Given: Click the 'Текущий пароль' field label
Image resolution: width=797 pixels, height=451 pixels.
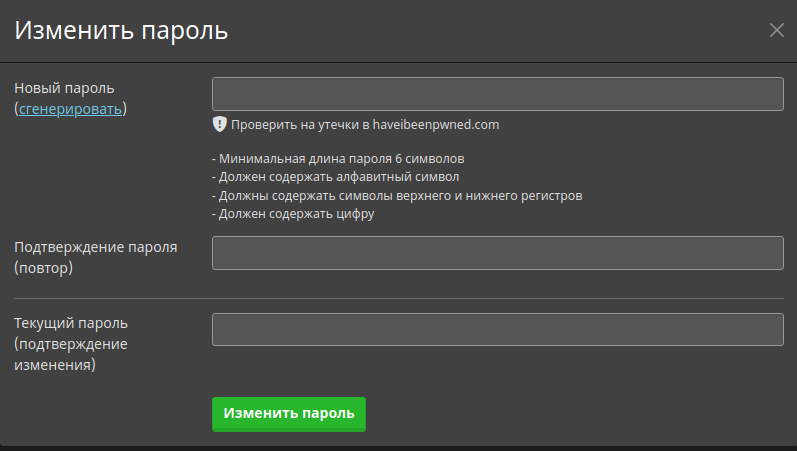Looking at the screenshot, I should 71,324.
